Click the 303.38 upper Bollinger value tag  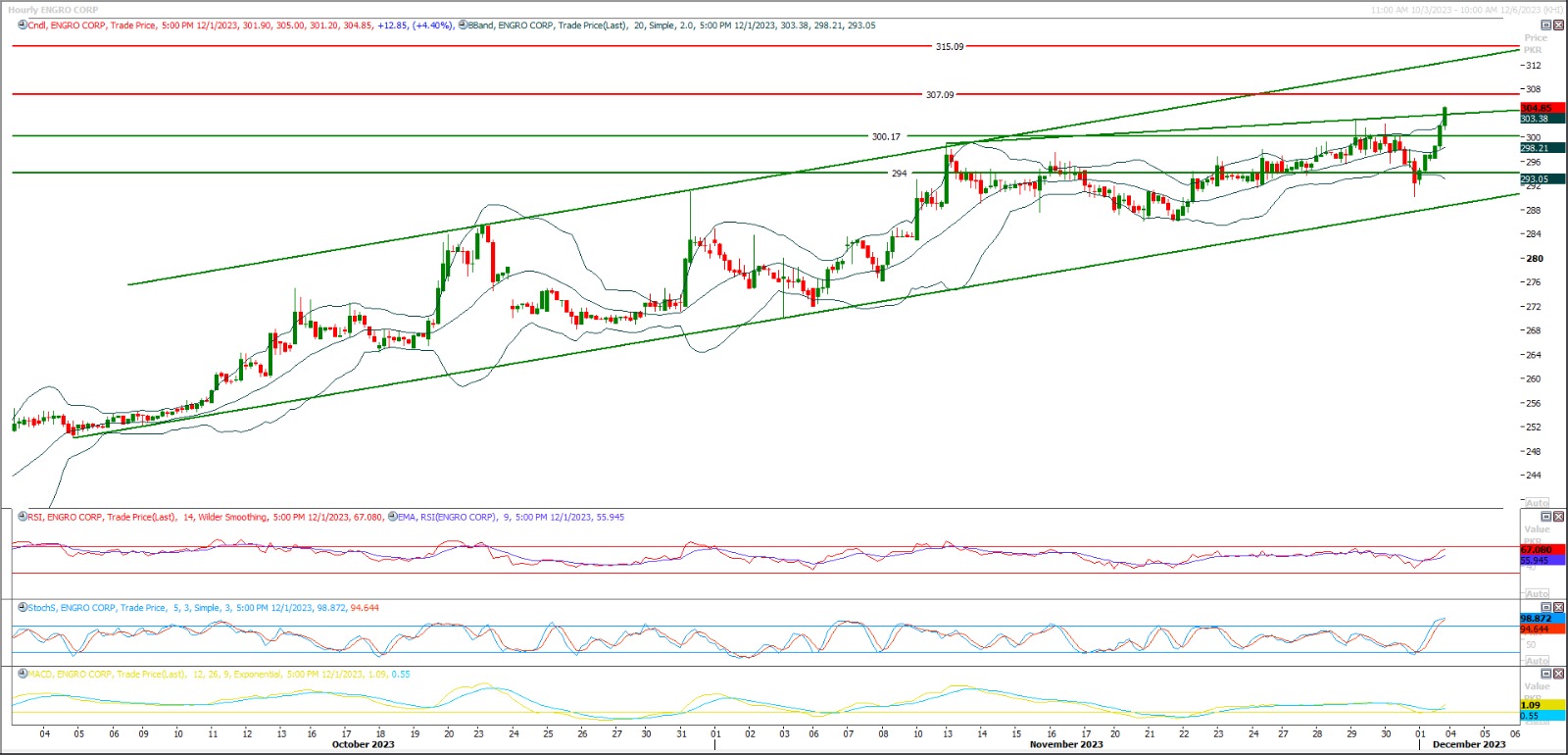point(1543,119)
